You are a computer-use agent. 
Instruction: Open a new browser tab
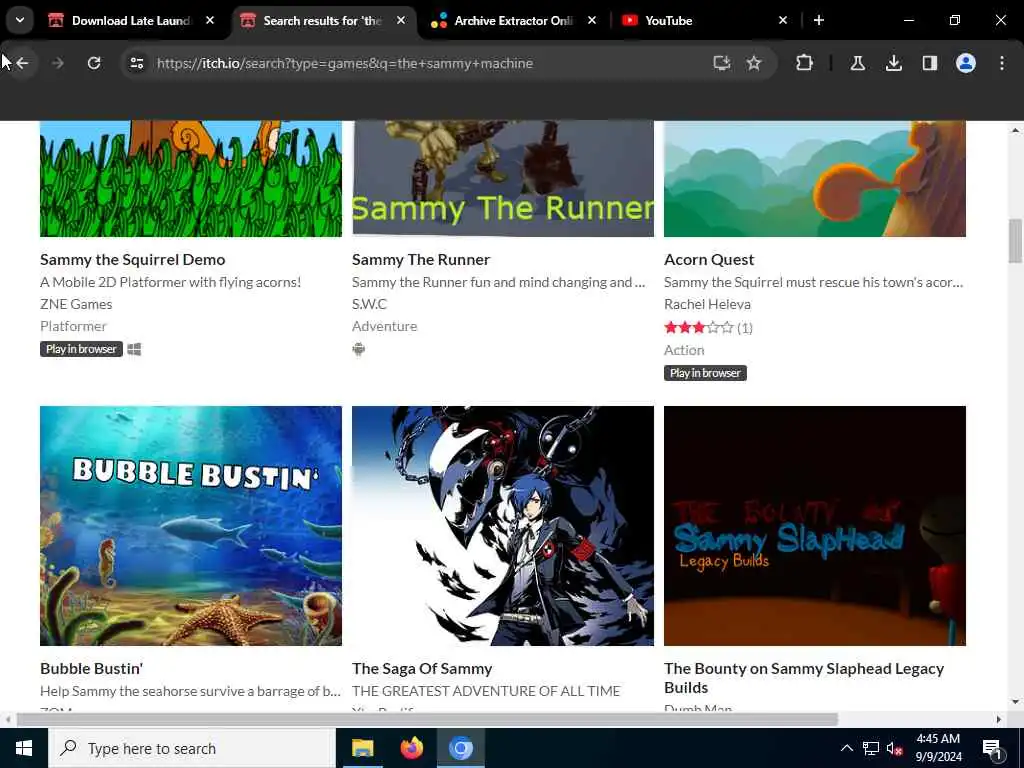pyautogui.click(x=819, y=20)
